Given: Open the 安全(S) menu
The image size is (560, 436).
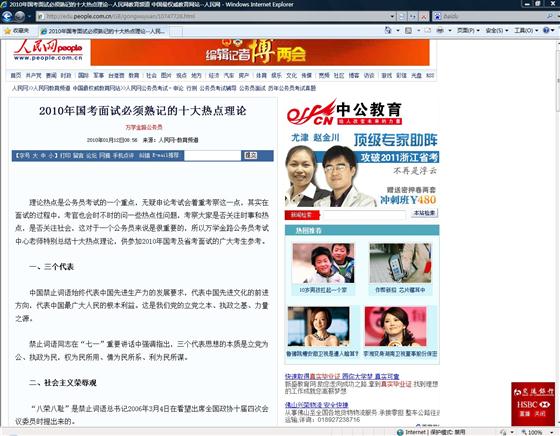Looking at the screenshot, I should click(x=496, y=30).
